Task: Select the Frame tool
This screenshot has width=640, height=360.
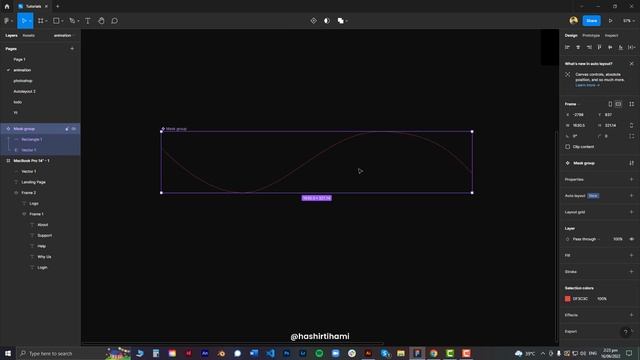Action: 41,21
